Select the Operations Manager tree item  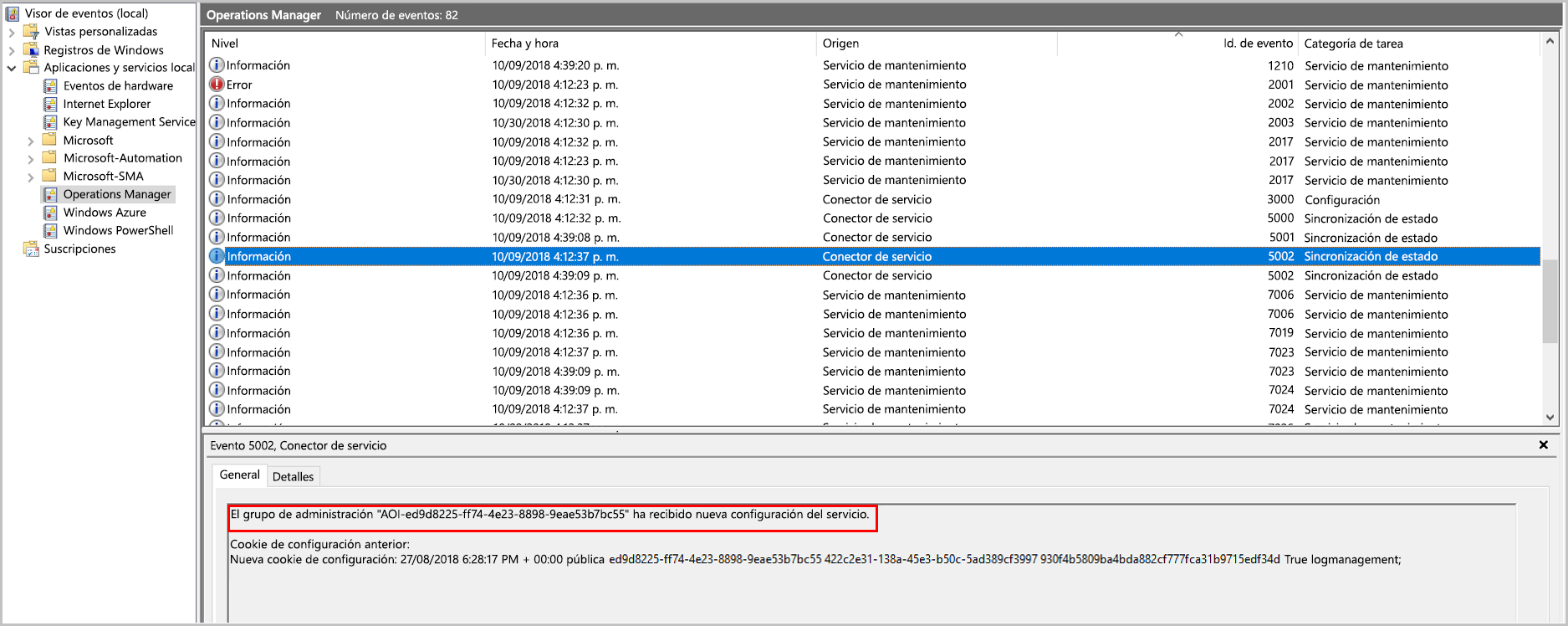click(117, 194)
